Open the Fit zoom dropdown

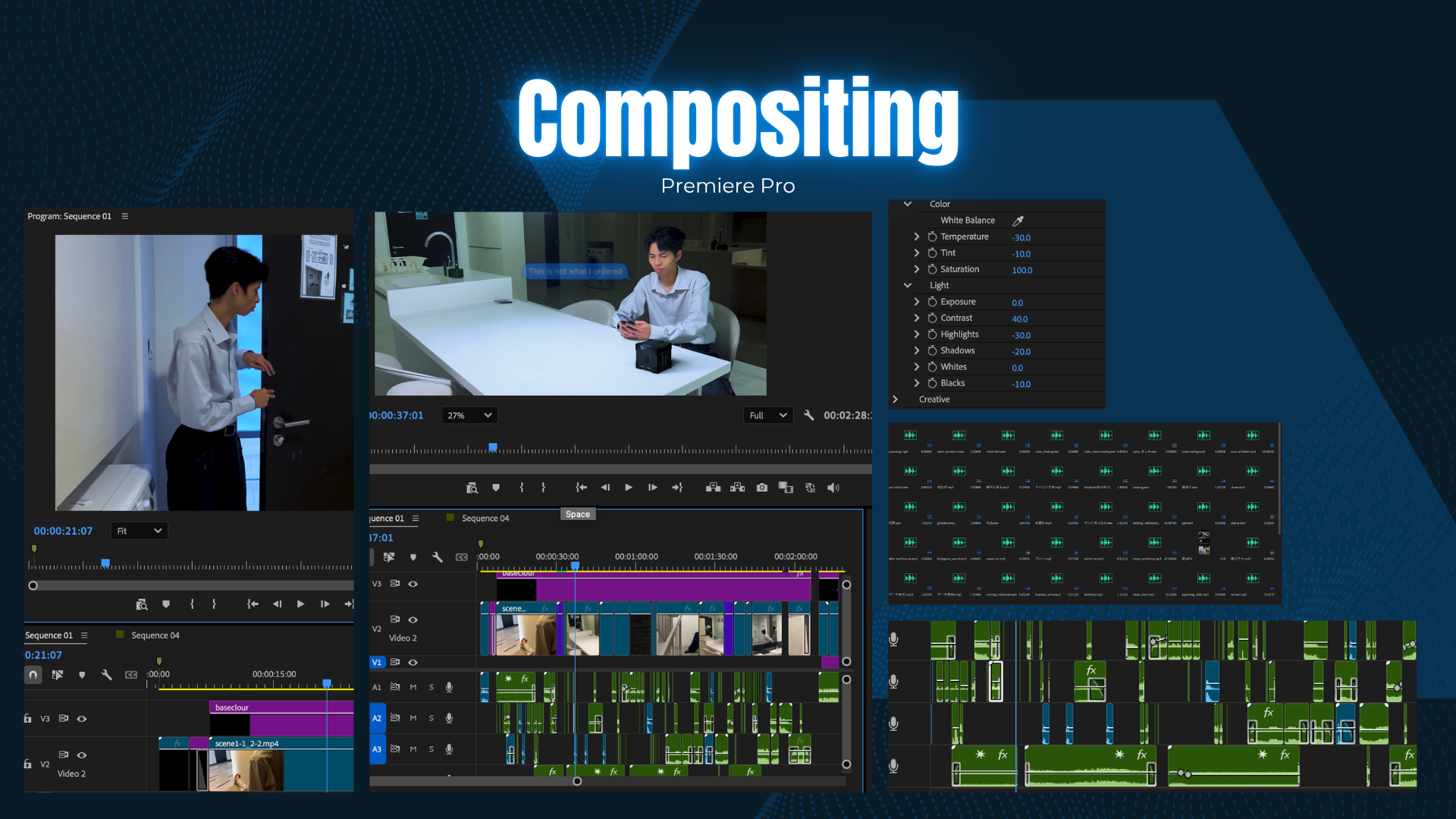pyautogui.click(x=139, y=531)
